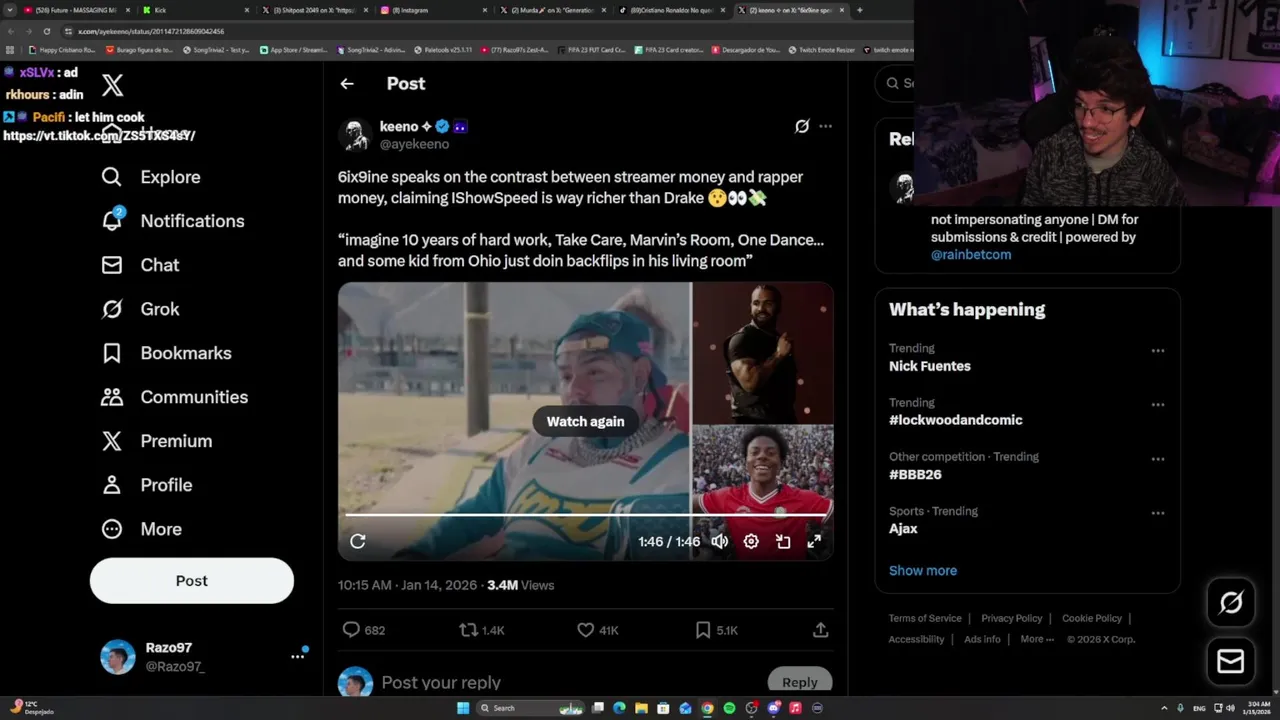Screen dimensions: 1280x720
Task: Open options for #BBB26 trend
Action: pos(1157,459)
